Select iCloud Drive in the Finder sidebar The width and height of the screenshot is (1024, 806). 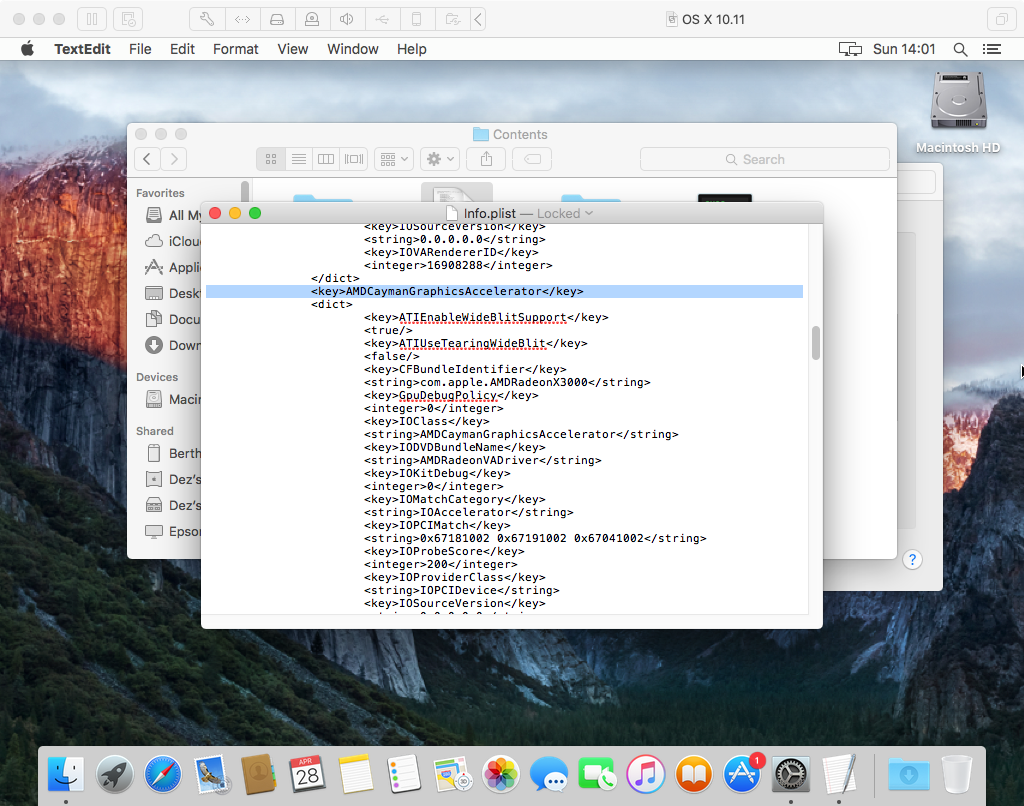coord(172,241)
